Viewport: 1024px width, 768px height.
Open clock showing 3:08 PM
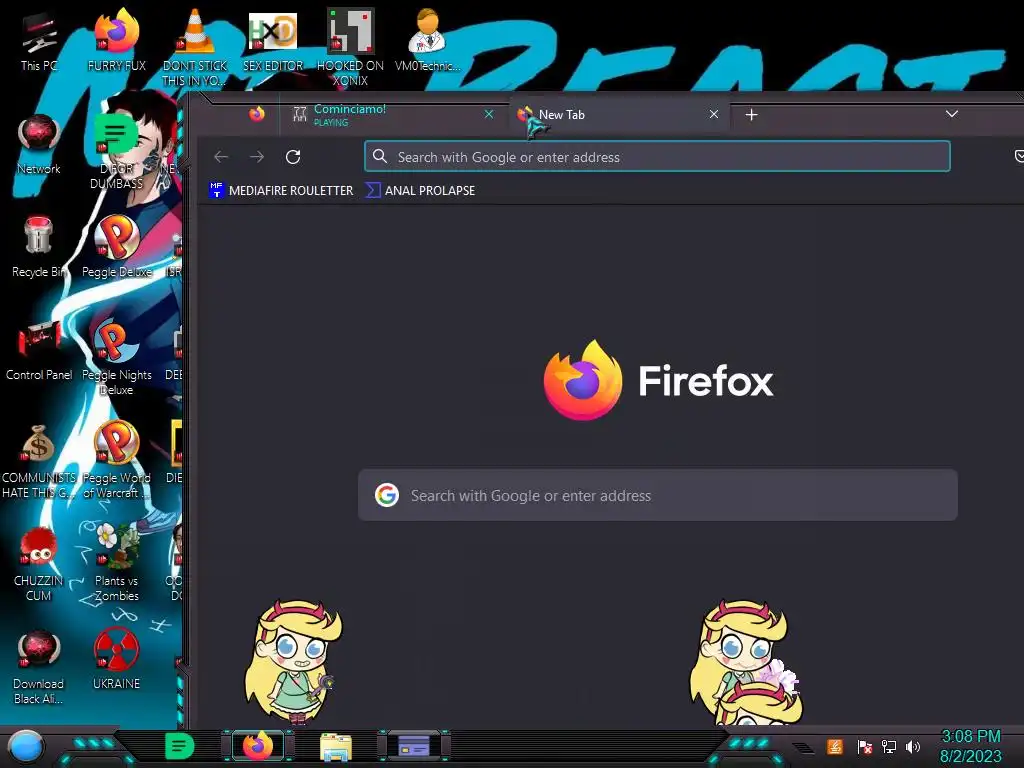point(970,746)
